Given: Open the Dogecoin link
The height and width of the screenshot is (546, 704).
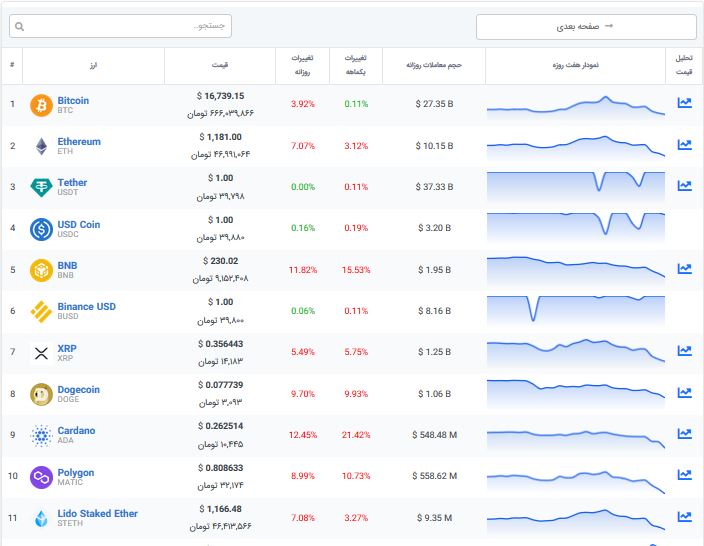Looking at the screenshot, I should click(x=79, y=390).
